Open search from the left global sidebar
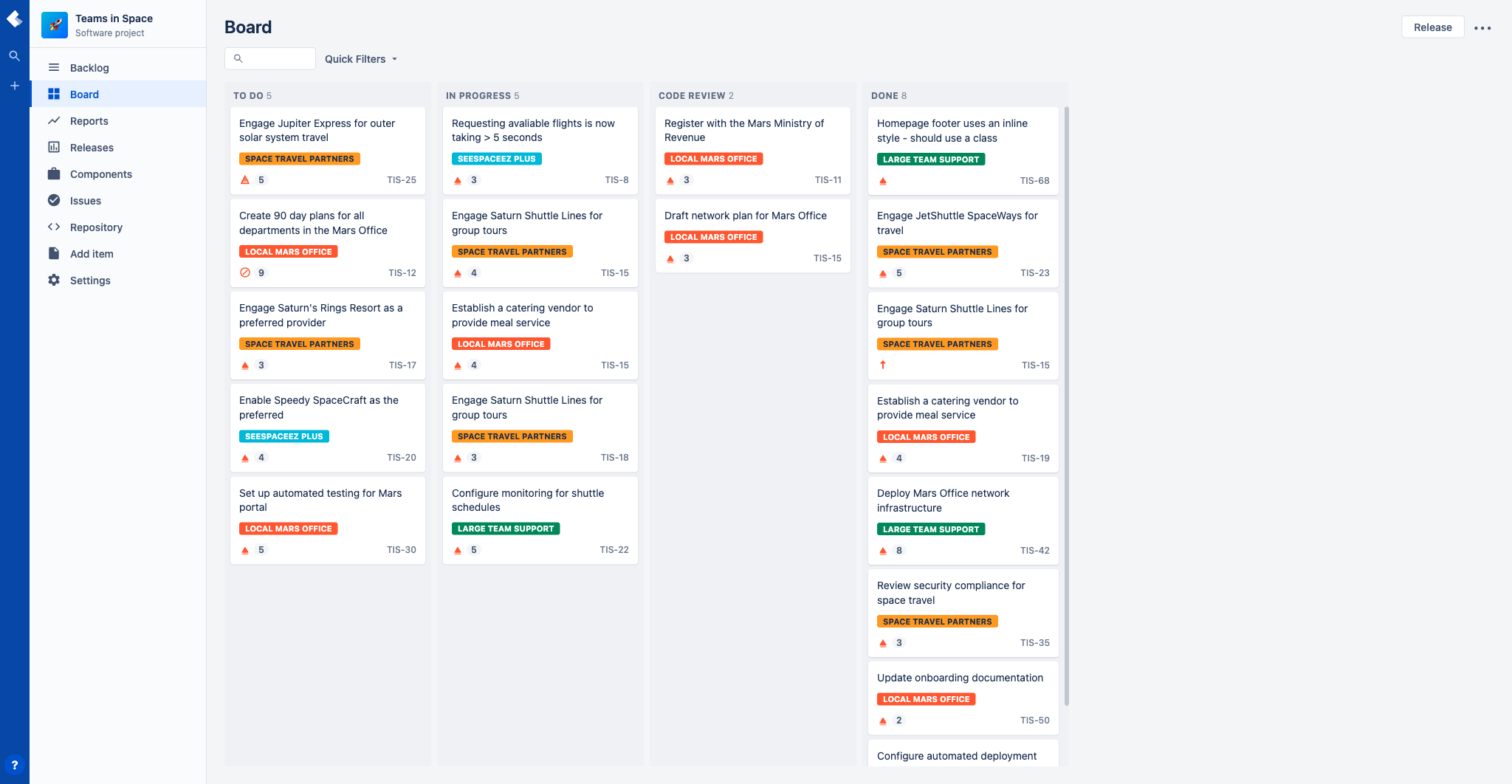This screenshot has width=1512, height=784. click(x=14, y=56)
